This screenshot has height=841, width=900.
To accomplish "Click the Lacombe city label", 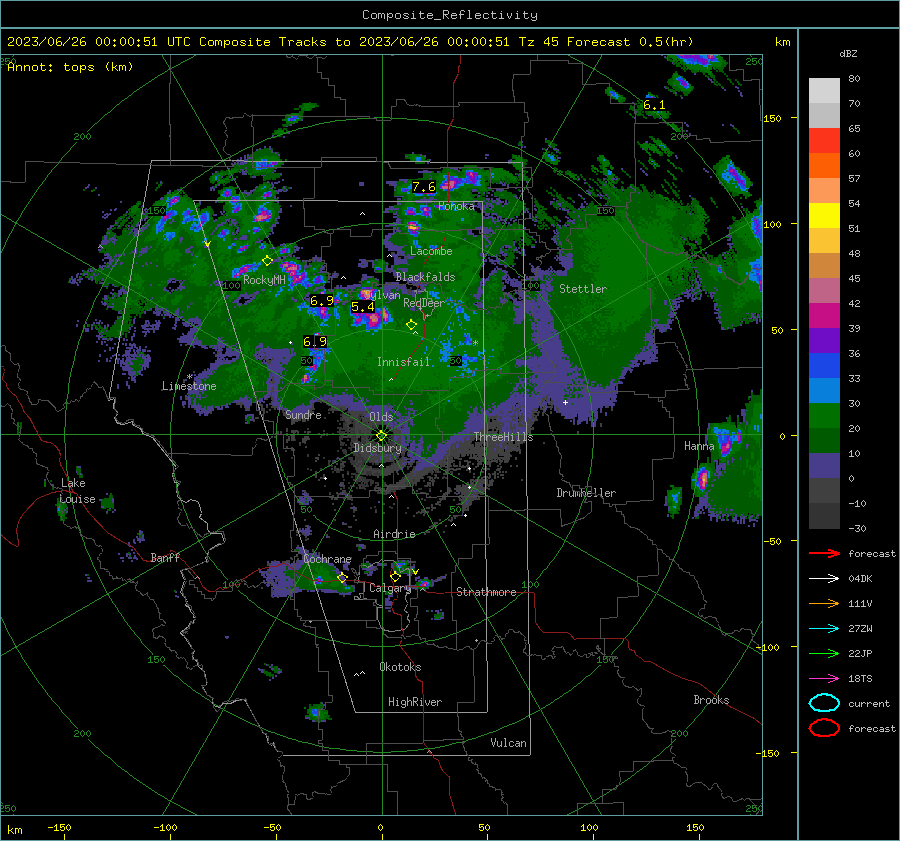I will (x=431, y=251).
